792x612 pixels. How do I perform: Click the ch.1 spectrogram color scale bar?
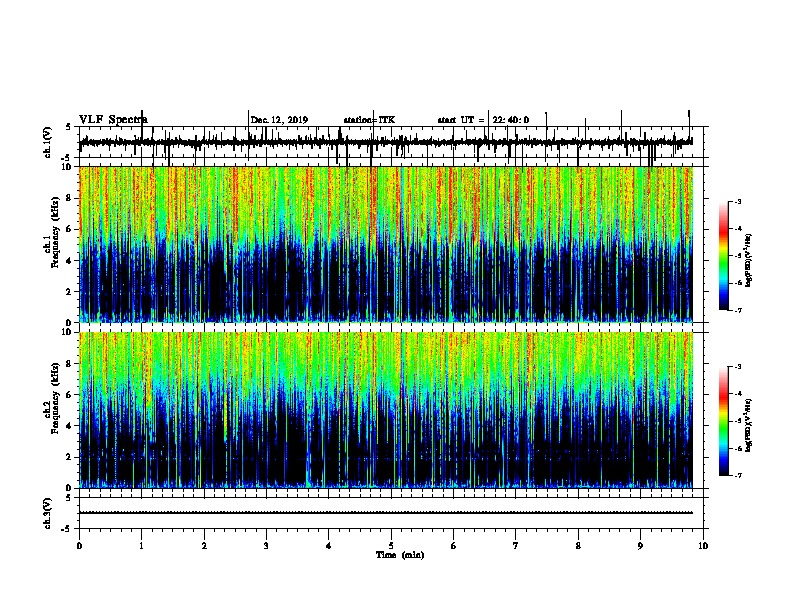(723, 256)
